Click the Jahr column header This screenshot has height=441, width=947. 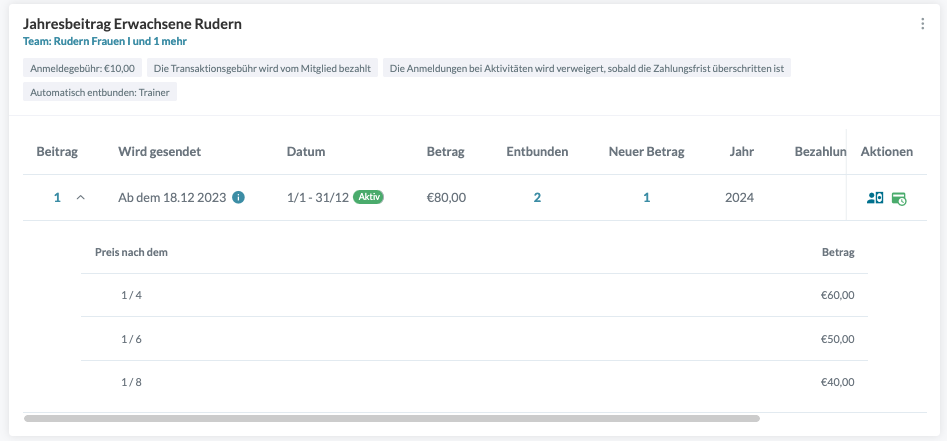[742, 152]
